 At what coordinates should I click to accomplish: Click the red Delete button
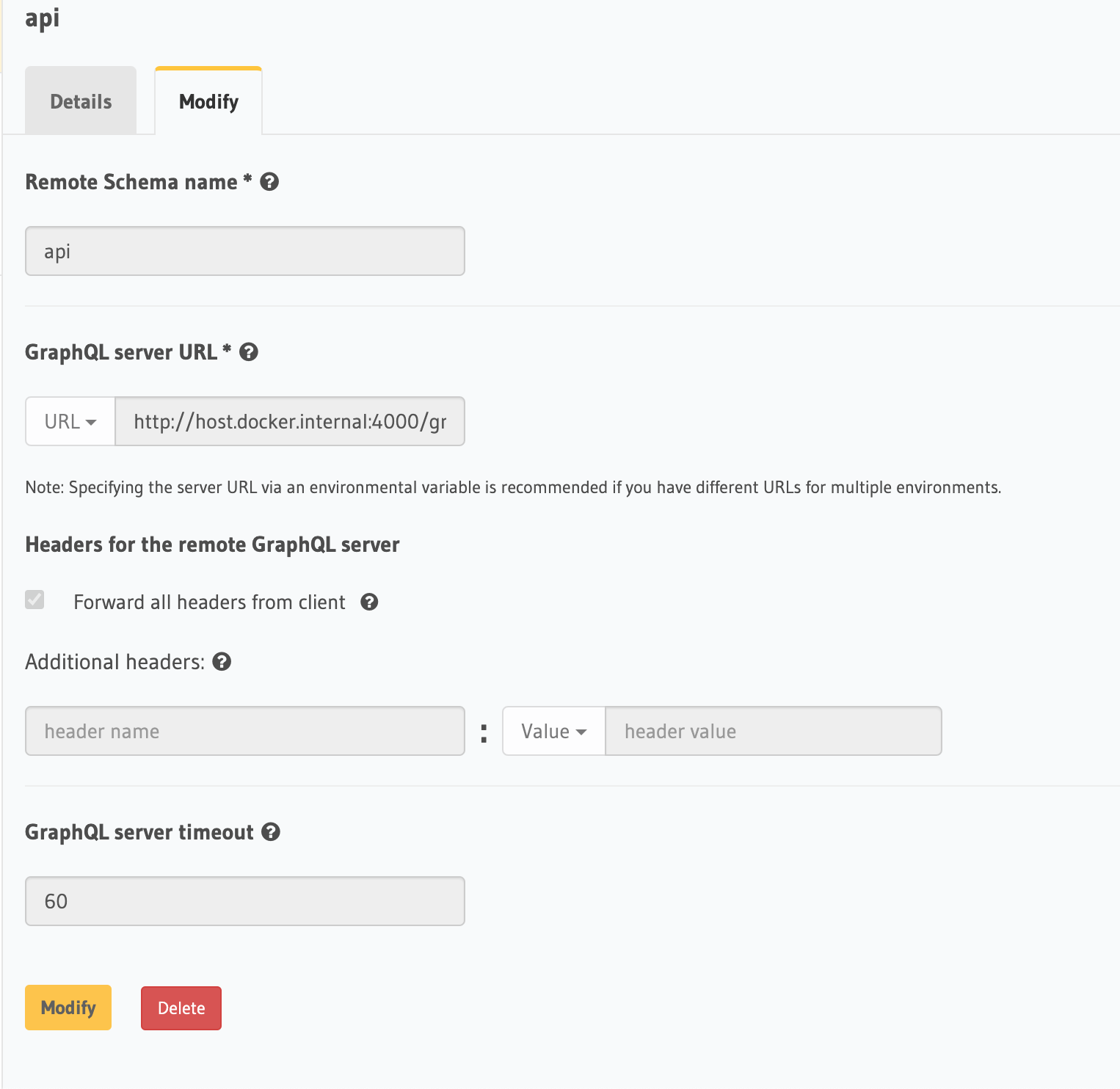[181, 1008]
